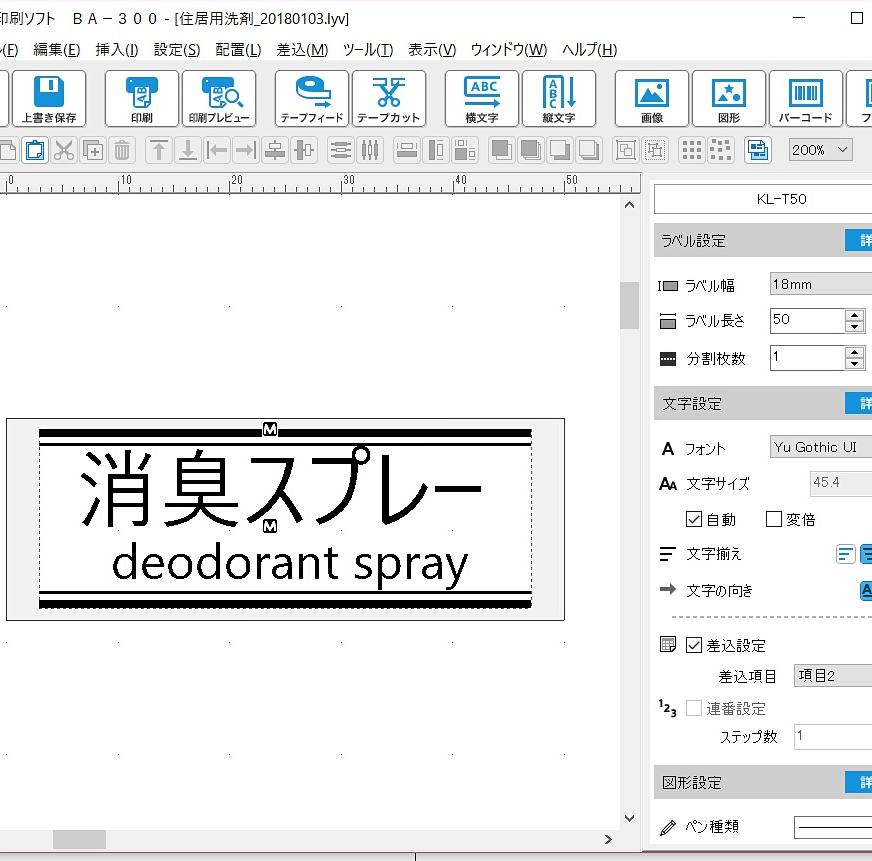Open ラベル設定 detail button
This screenshot has height=861, width=872.
(859, 240)
